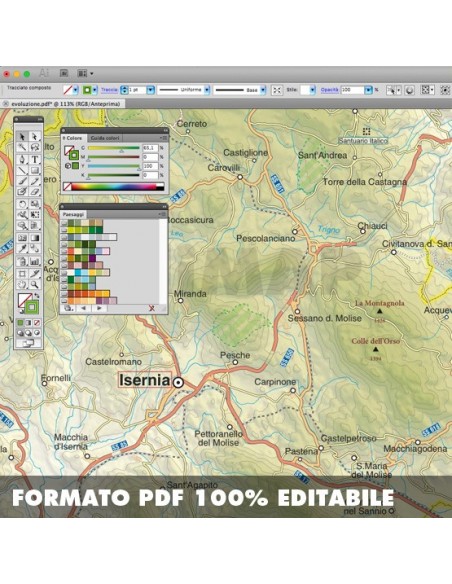
Task: Open swatch libraries menu in Paesaggi panel
Action: (68, 308)
